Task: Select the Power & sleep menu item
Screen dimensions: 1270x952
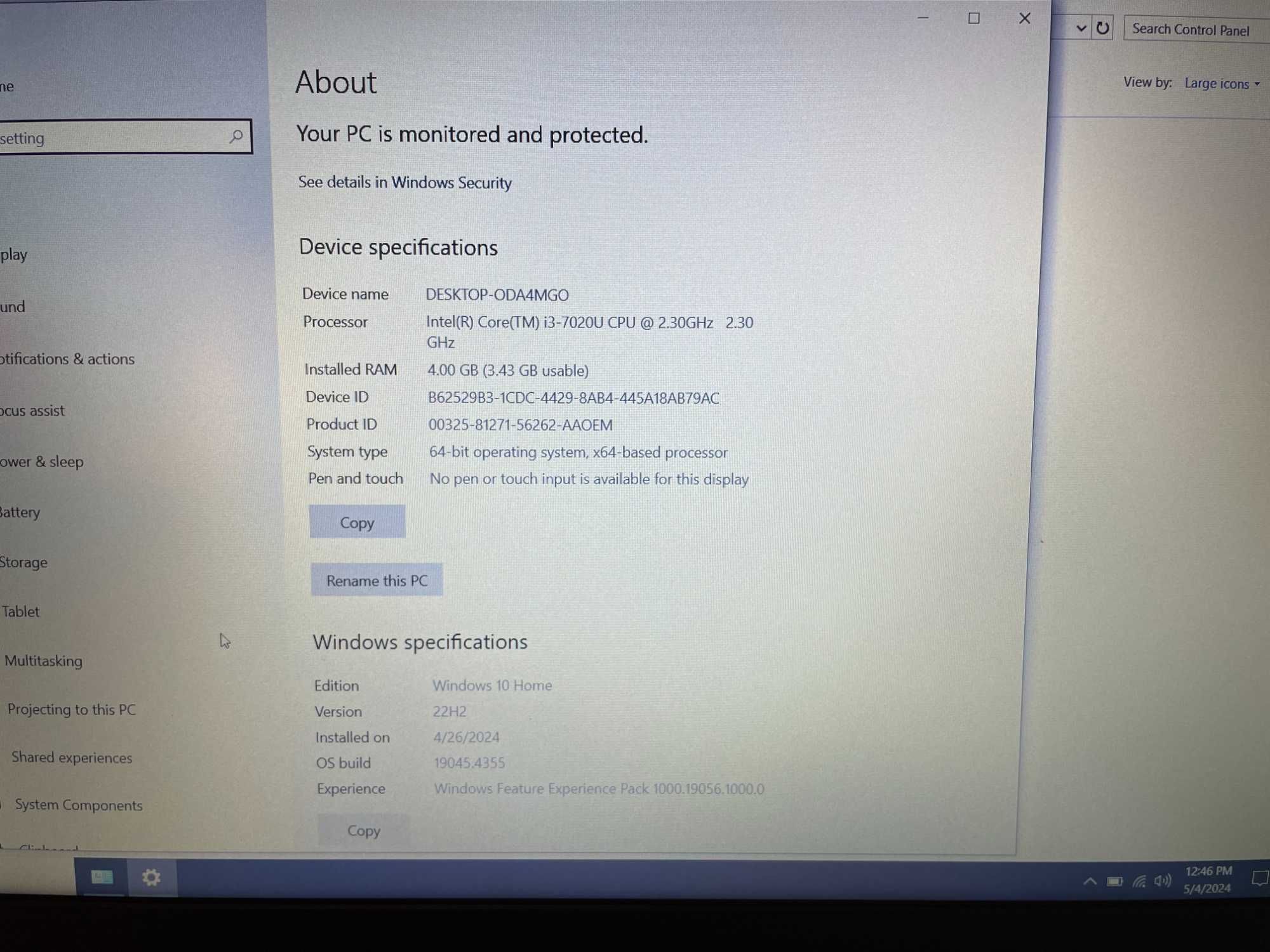Action: pyautogui.click(x=42, y=461)
